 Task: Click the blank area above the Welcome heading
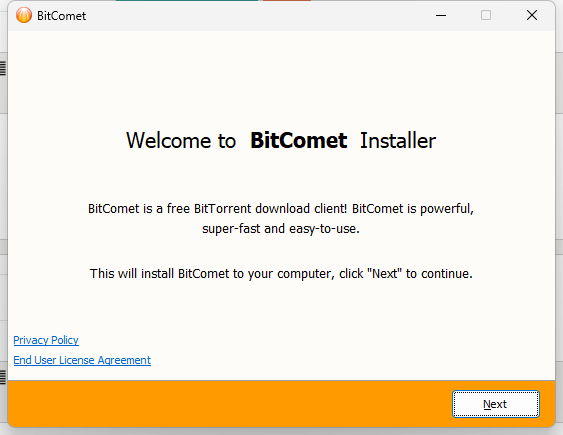[282, 79]
